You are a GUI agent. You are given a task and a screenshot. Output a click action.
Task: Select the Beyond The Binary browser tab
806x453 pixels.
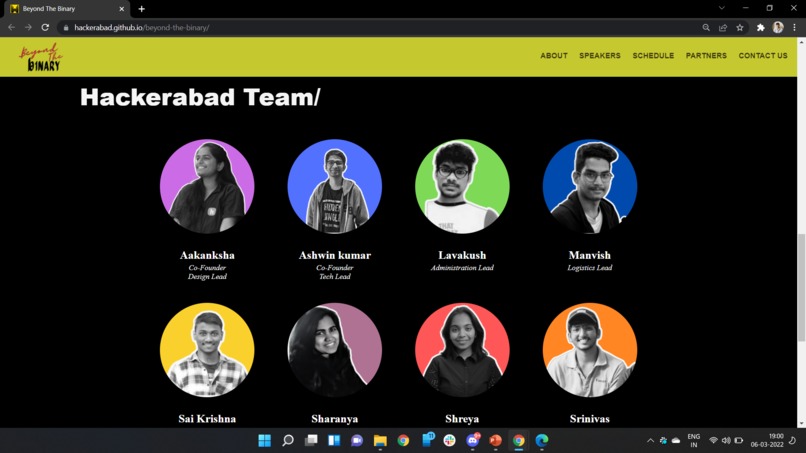coord(67,9)
